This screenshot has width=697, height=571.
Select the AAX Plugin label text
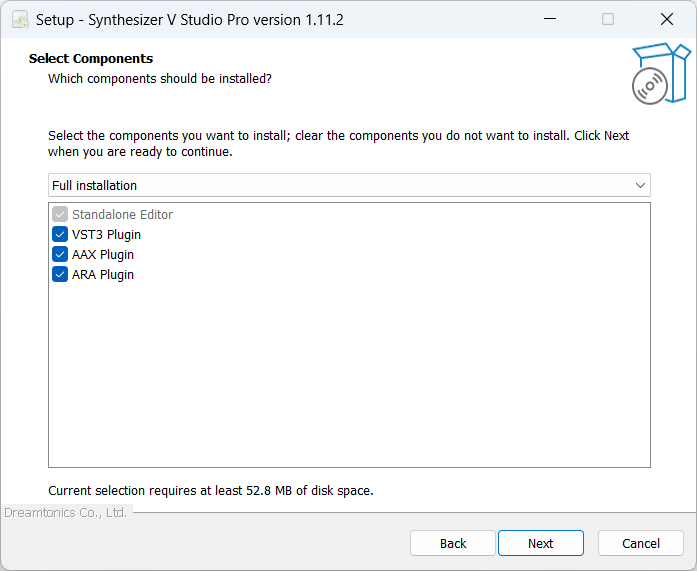[x=103, y=255]
